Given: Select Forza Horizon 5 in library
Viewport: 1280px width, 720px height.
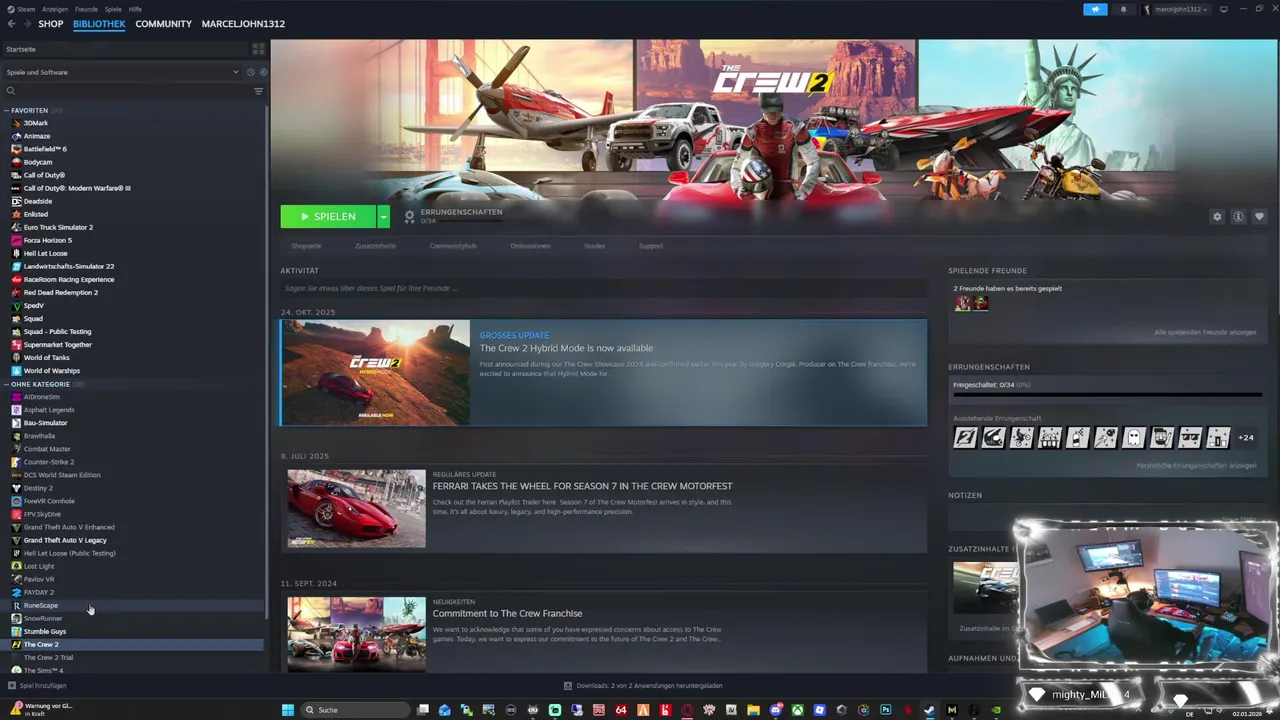Looking at the screenshot, I should tap(47, 240).
